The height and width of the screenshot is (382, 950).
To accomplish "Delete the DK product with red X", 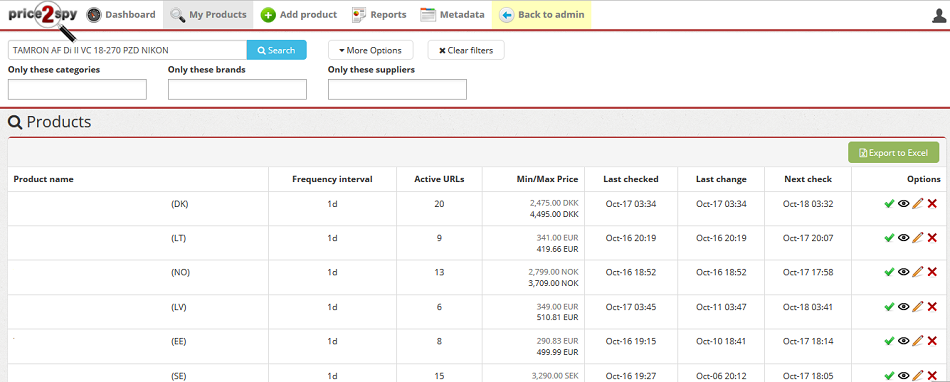I will coord(932,204).
